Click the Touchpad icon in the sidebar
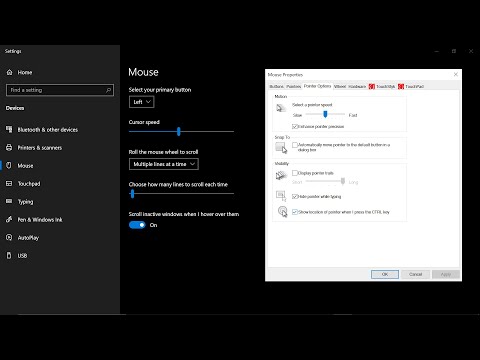Screen dimensions: 480x360 pyautogui.click(x=9, y=183)
